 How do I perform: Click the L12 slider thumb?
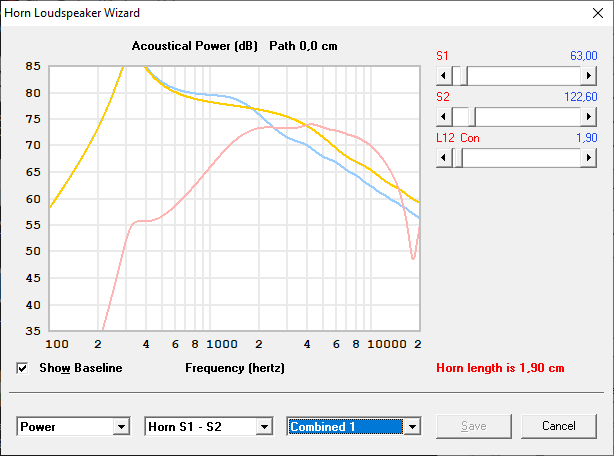point(457,158)
